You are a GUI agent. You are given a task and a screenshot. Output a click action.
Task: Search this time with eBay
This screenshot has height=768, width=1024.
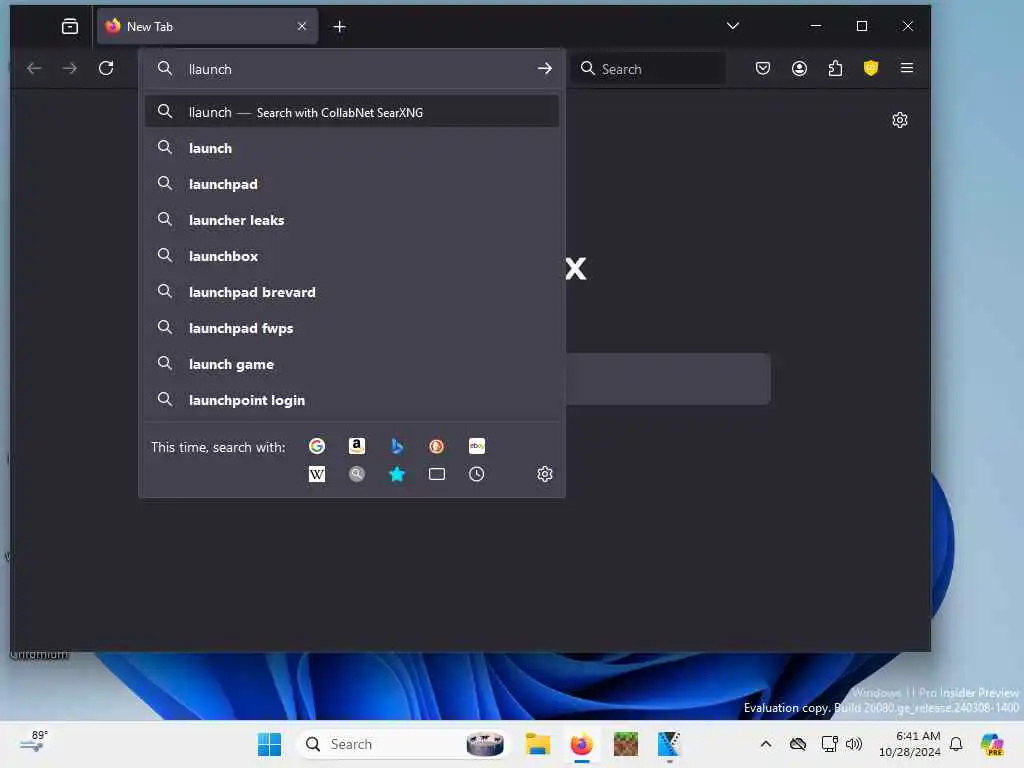477,446
